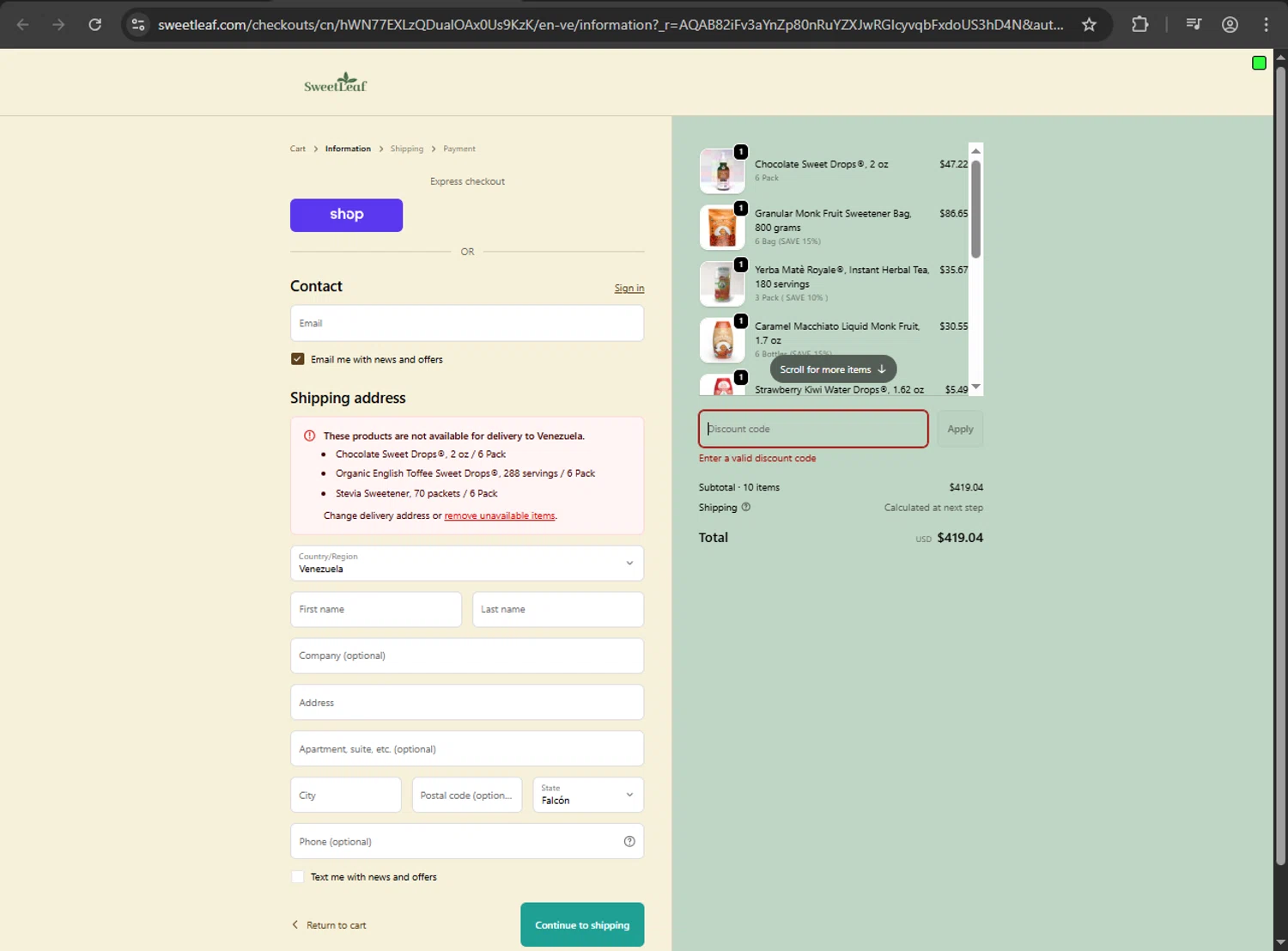Select Payment breadcrumb step

coord(459,149)
